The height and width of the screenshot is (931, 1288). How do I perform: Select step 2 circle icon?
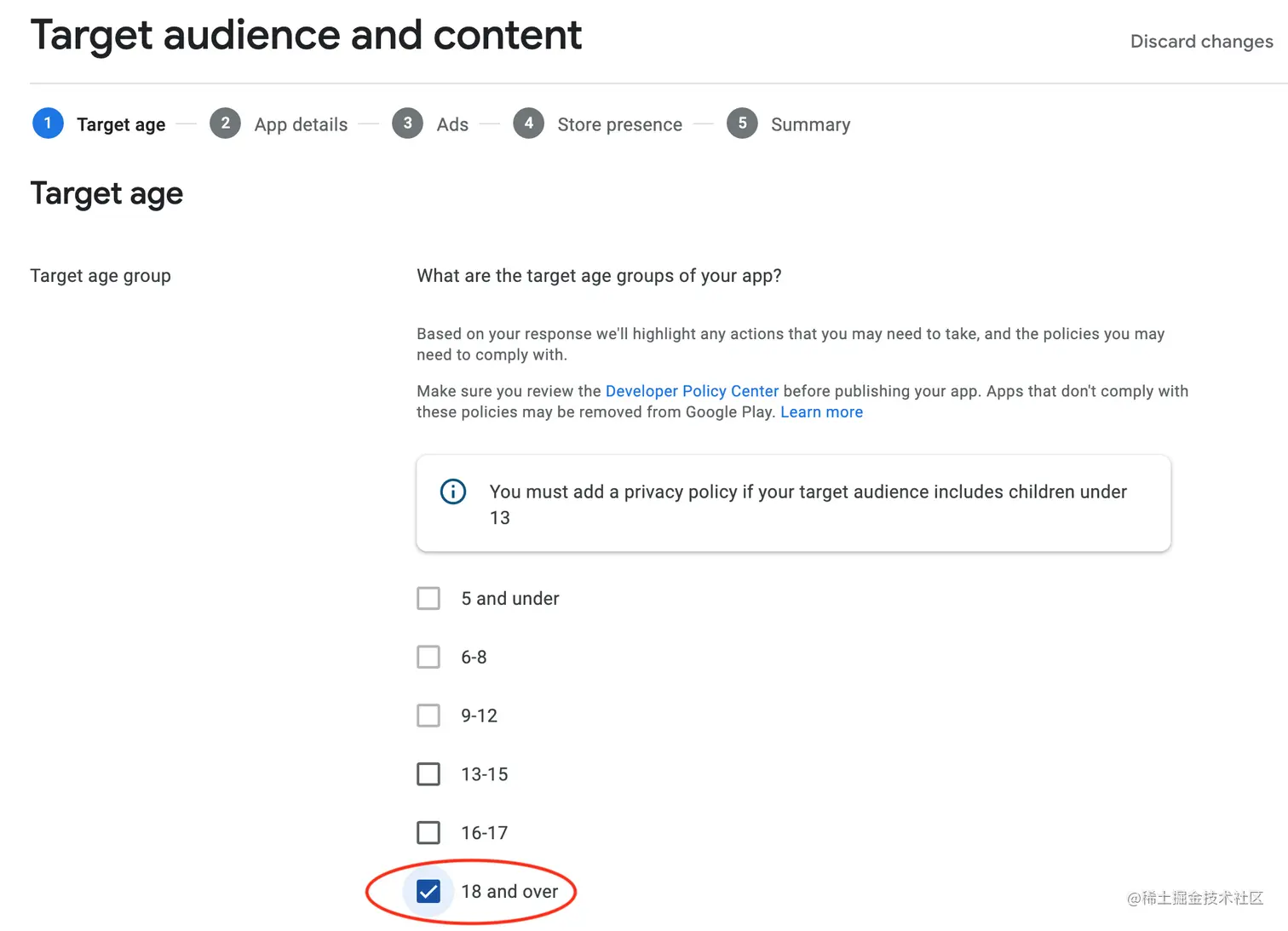point(225,124)
